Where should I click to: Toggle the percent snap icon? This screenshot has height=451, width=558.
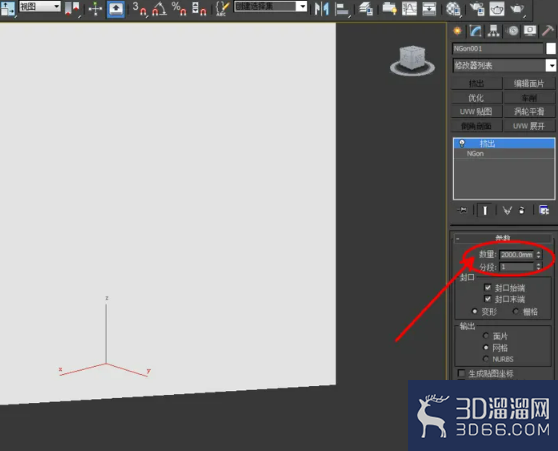(179, 9)
